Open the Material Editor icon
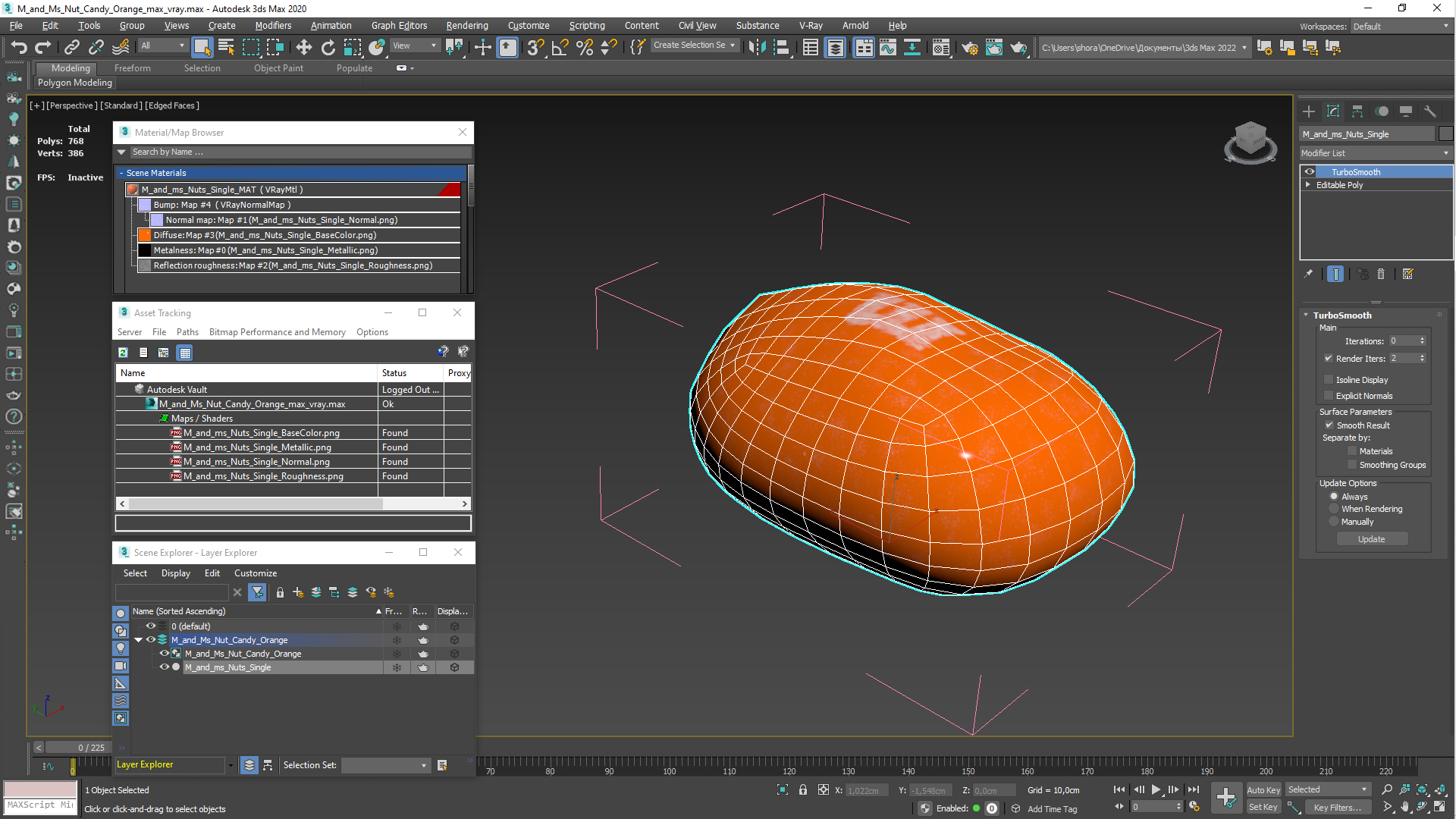The width and height of the screenshot is (1456, 819). pyautogui.click(x=941, y=47)
